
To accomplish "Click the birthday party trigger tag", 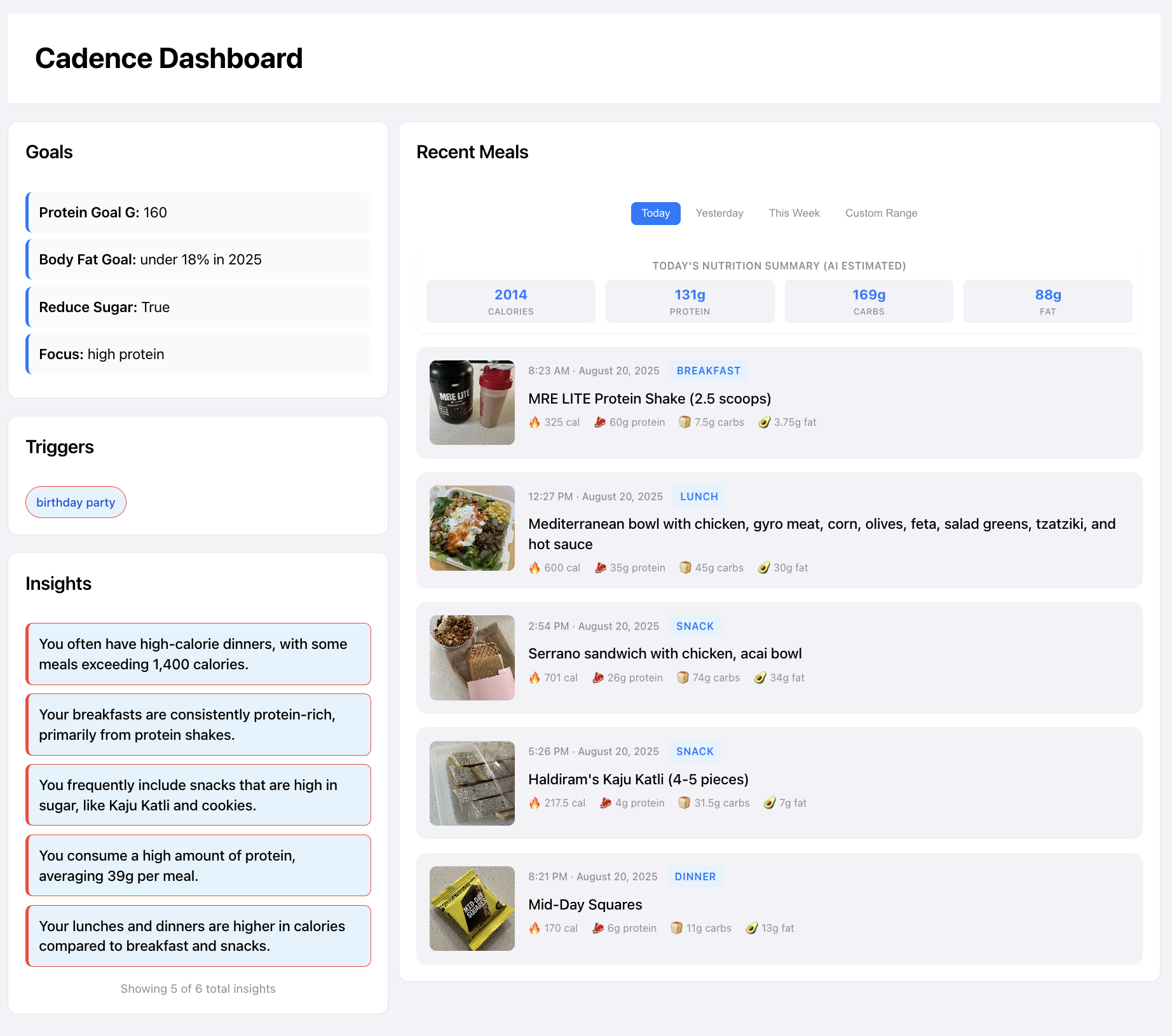I will click(76, 503).
